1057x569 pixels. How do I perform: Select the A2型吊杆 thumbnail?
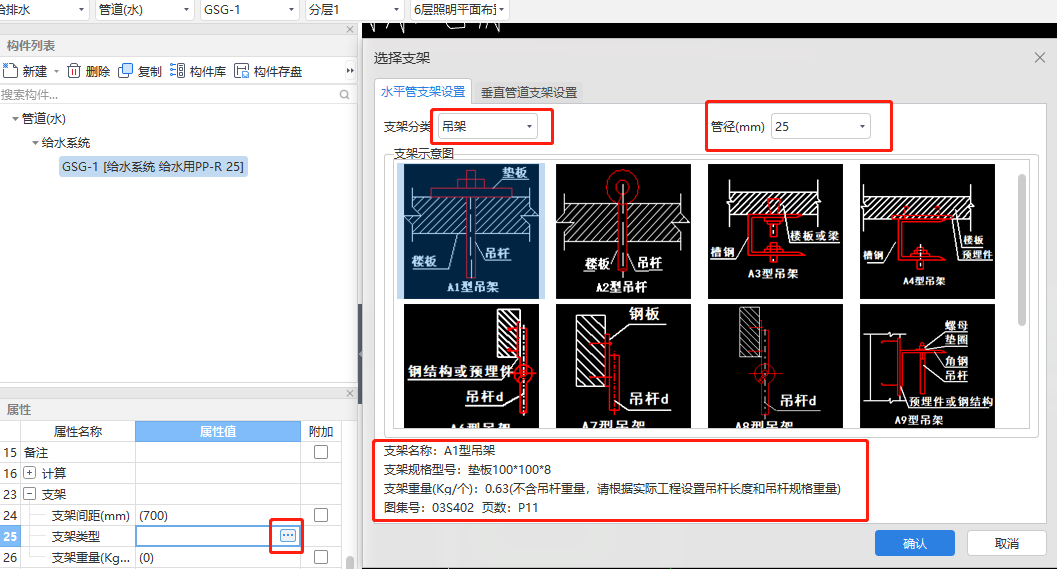[623, 231]
